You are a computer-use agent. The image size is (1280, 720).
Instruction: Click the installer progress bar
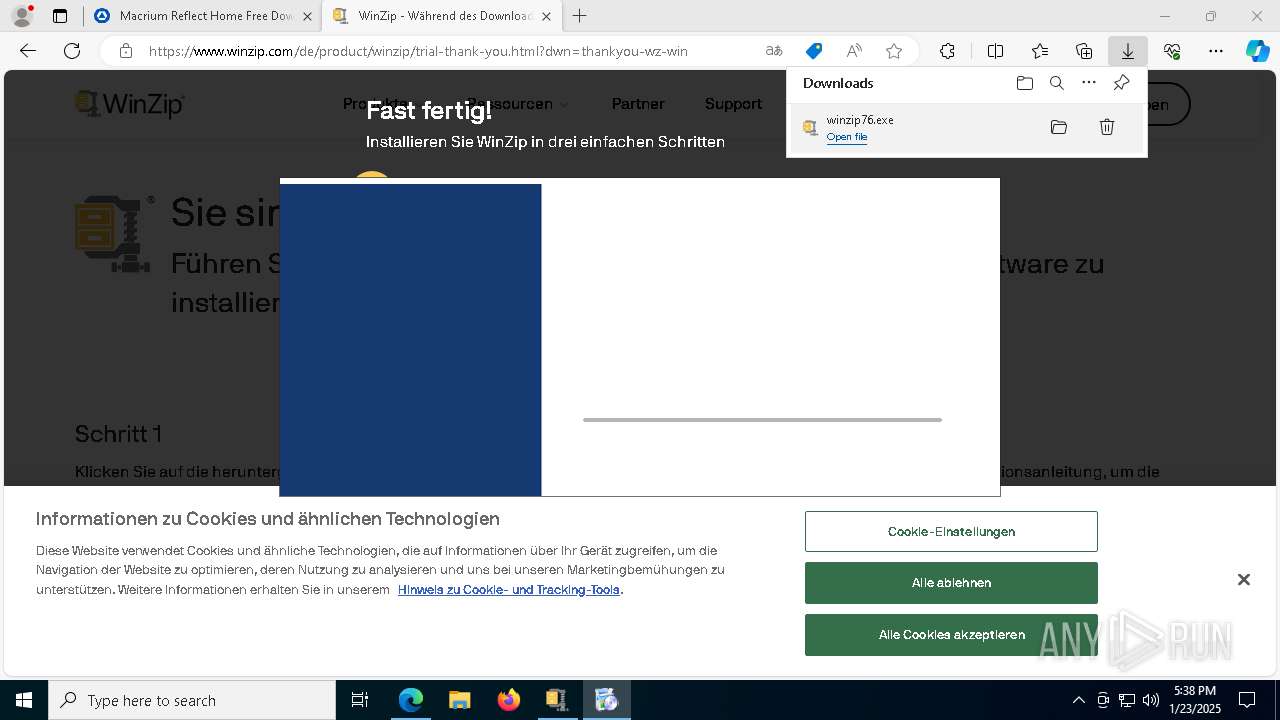tap(762, 420)
